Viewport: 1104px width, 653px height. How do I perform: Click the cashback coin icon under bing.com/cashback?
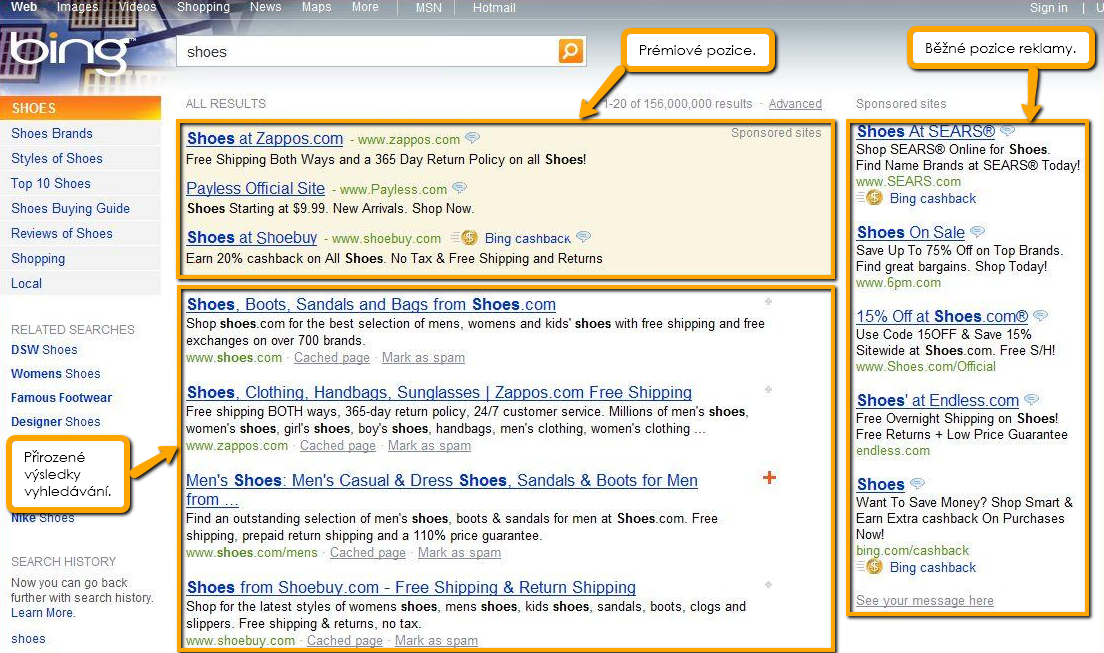click(874, 566)
